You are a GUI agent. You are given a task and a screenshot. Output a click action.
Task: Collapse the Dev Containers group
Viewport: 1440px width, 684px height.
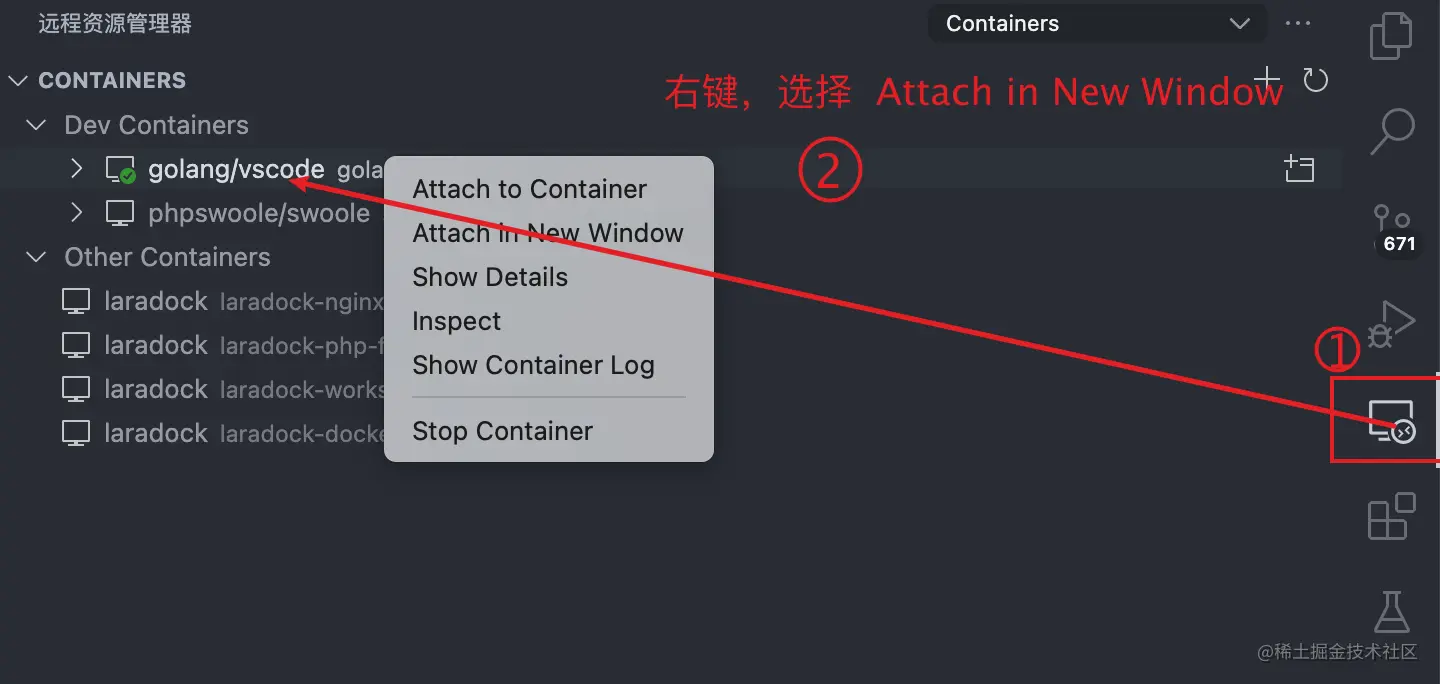[x=37, y=125]
